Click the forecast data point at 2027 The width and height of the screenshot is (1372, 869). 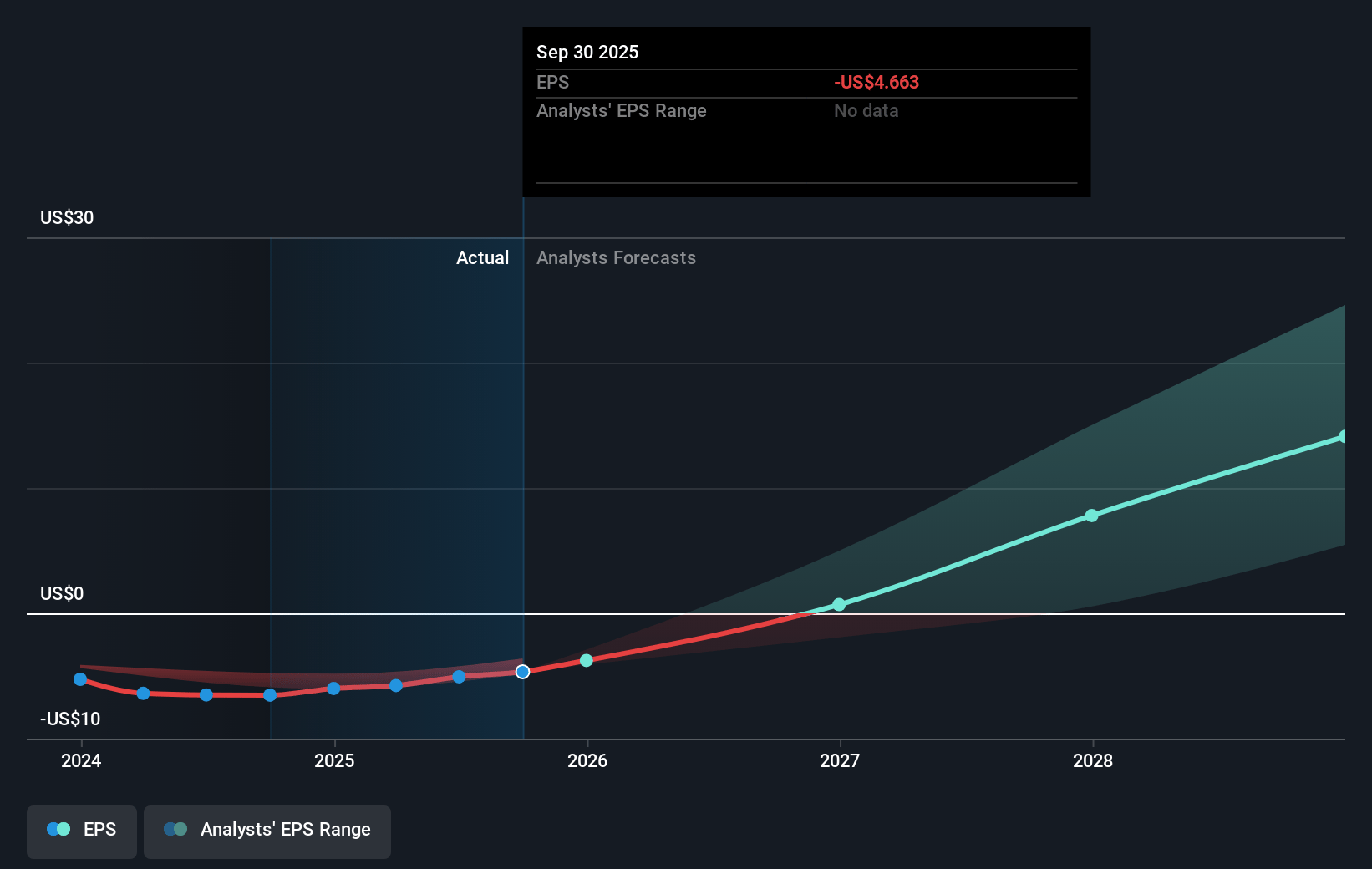pyautogui.click(x=839, y=604)
